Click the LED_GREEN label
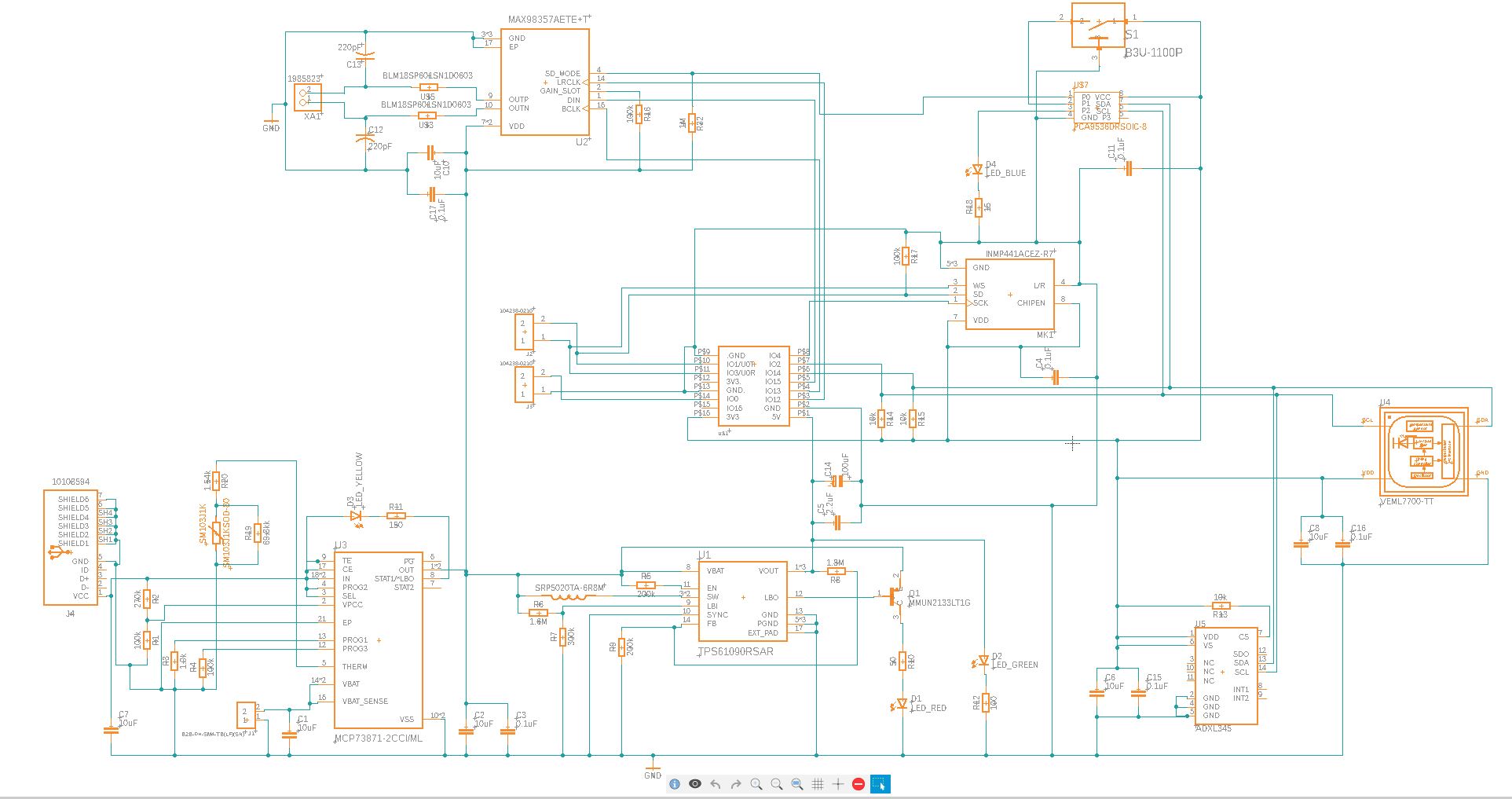 coord(1016,665)
